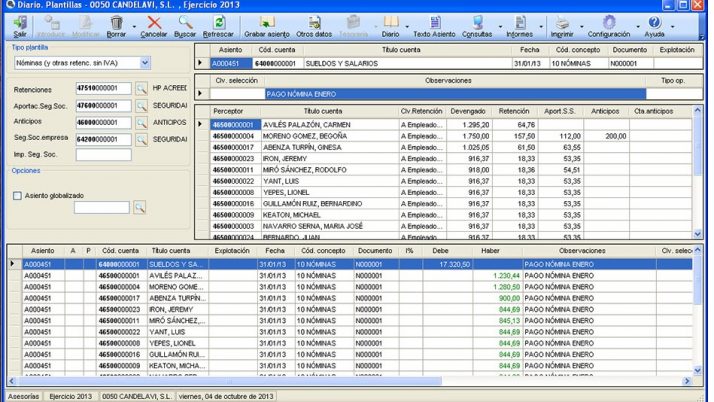Select perceptor row IRON, JEREMY

[x=451, y=159]
